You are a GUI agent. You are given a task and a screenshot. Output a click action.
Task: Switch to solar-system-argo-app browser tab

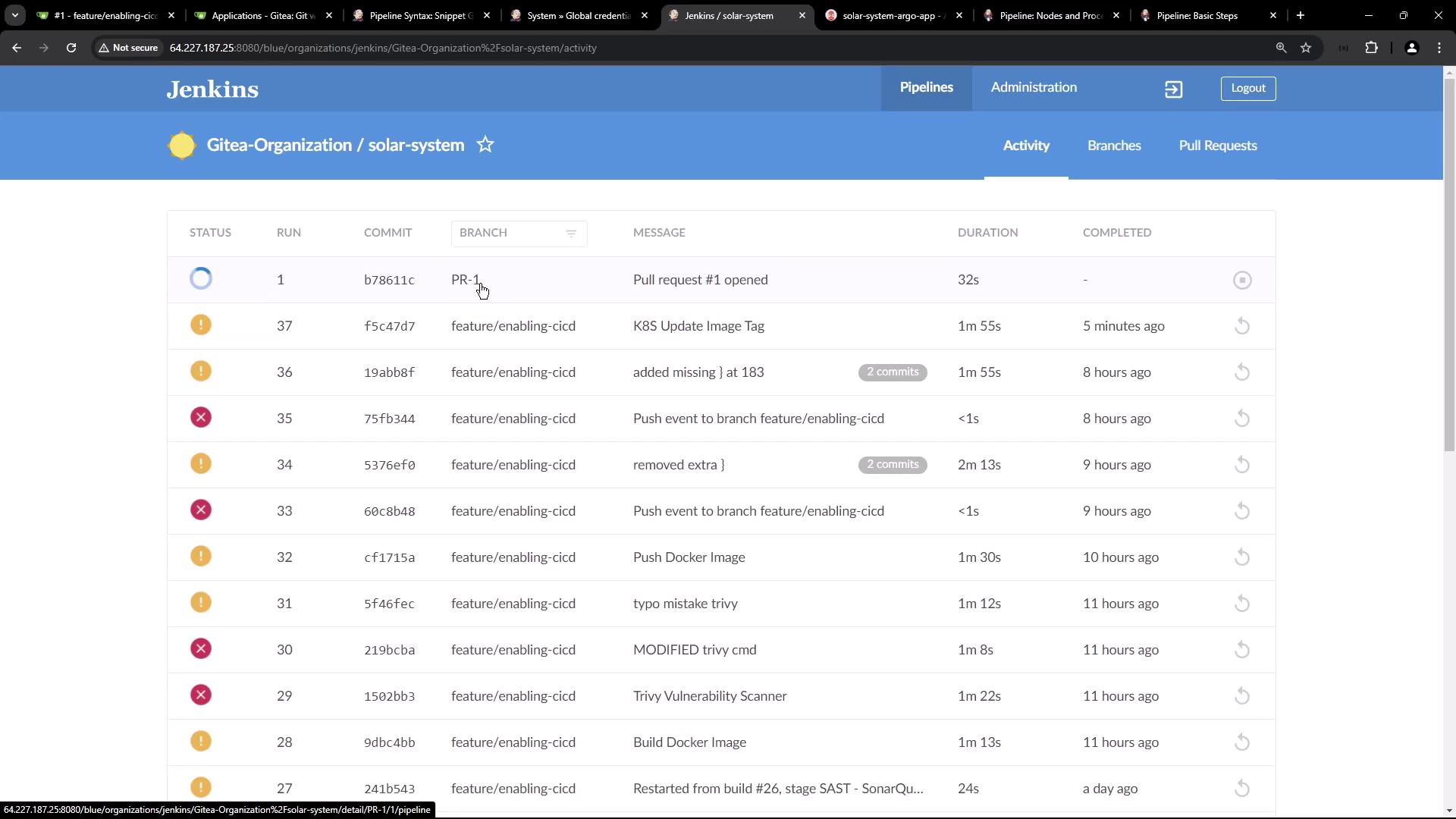pos(888,15)
